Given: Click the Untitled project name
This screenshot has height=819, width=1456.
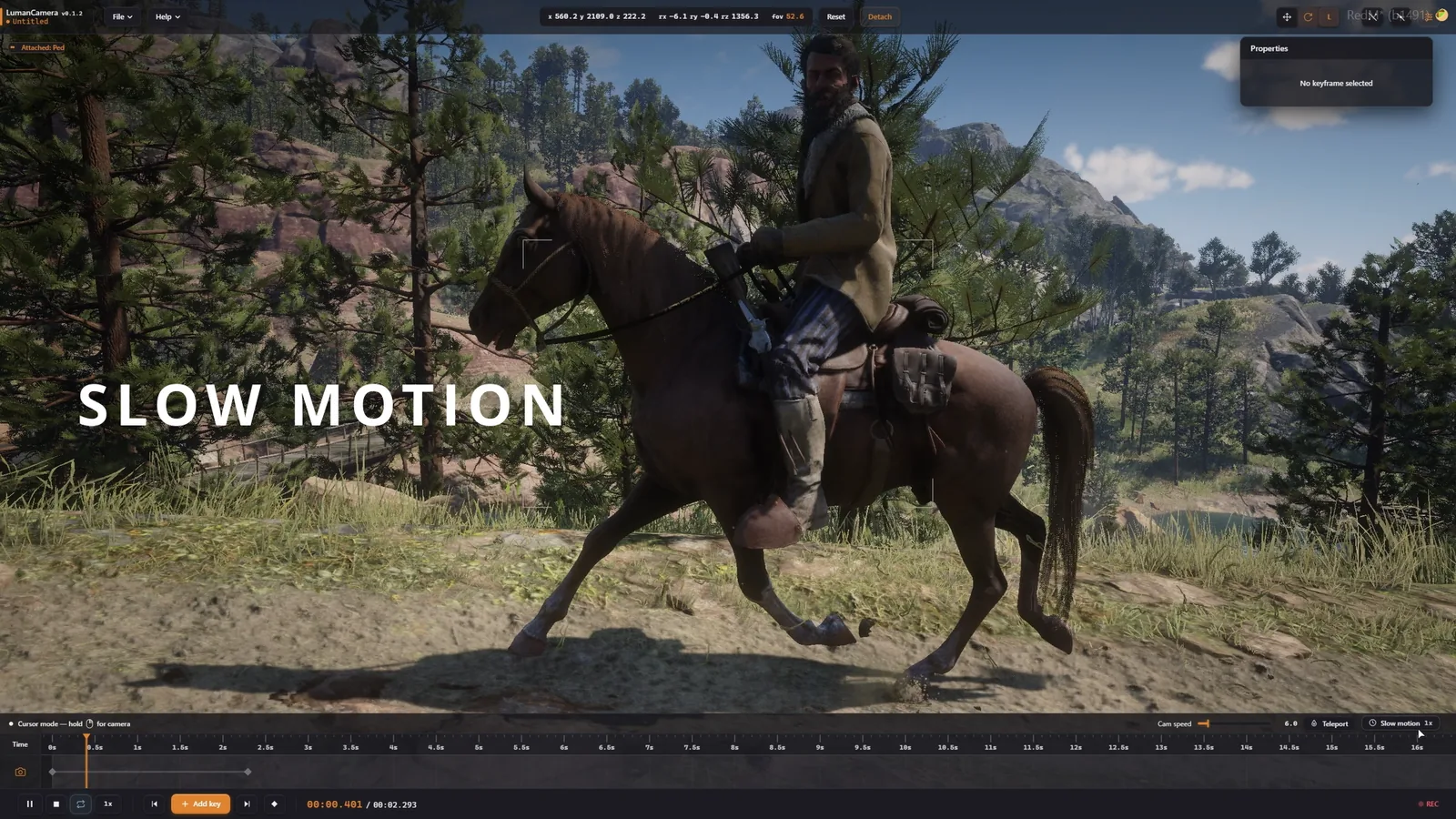Looking at the screenshot, I should pyautogui.click(x=30, y=22).
